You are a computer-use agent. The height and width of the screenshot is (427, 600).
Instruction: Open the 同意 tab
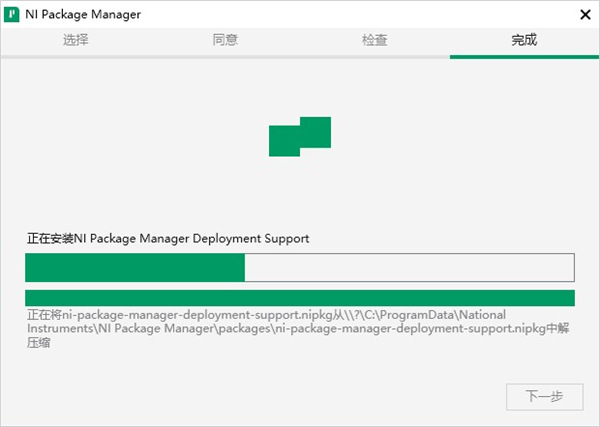coord(225,40)
